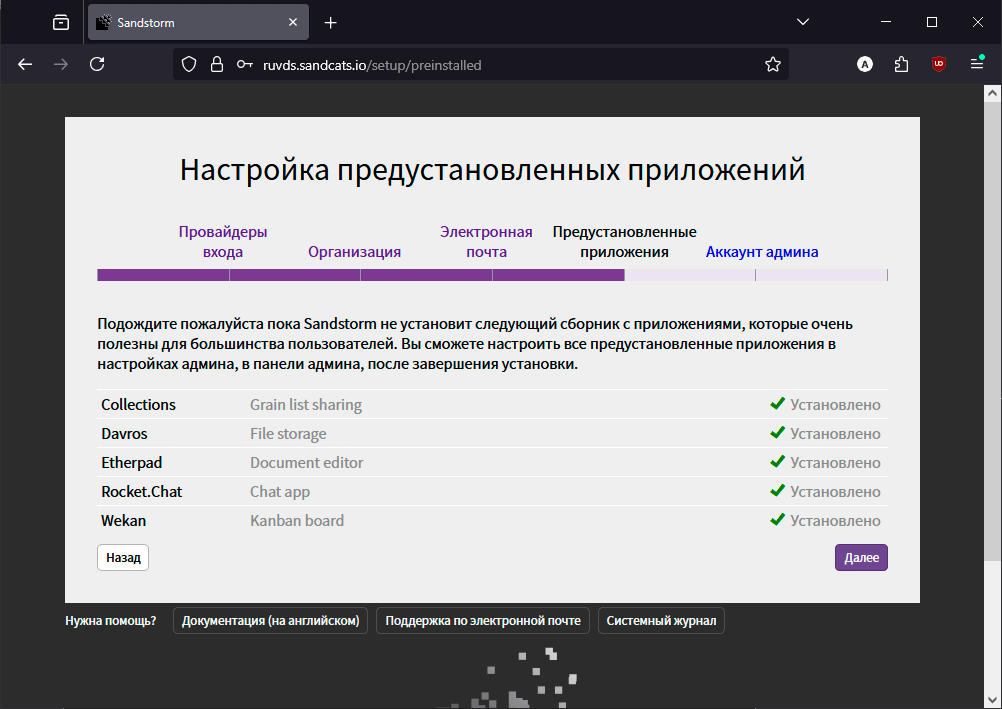Click the setup progress bar
This screenshot has height=709, width=1002.
[x=492, y=275]
